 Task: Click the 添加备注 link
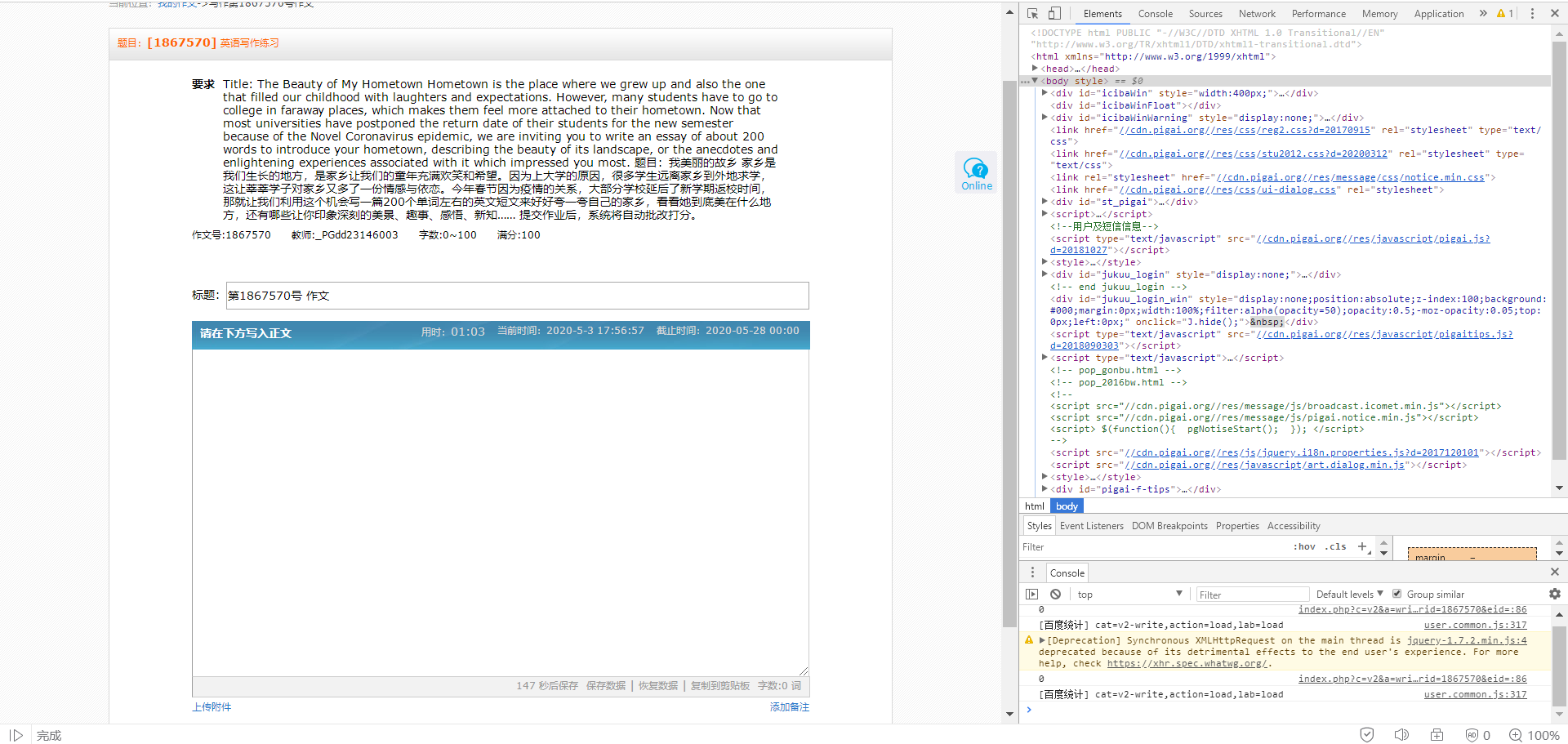tap(790, 707)
